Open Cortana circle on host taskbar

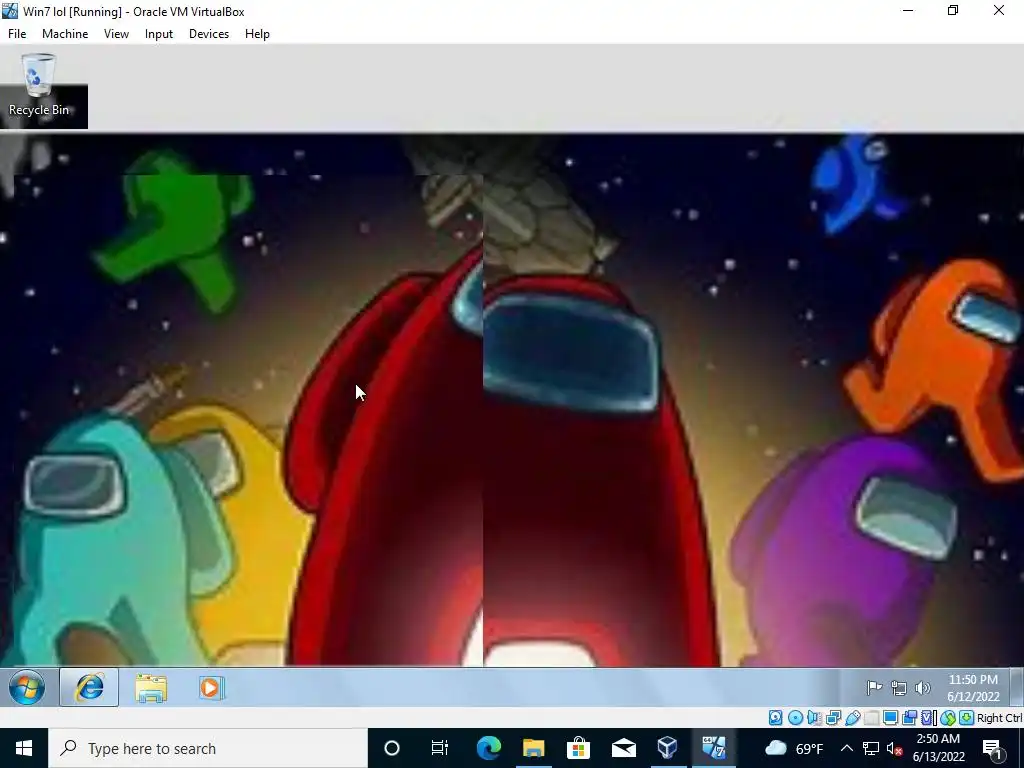(x=392, y=748)
